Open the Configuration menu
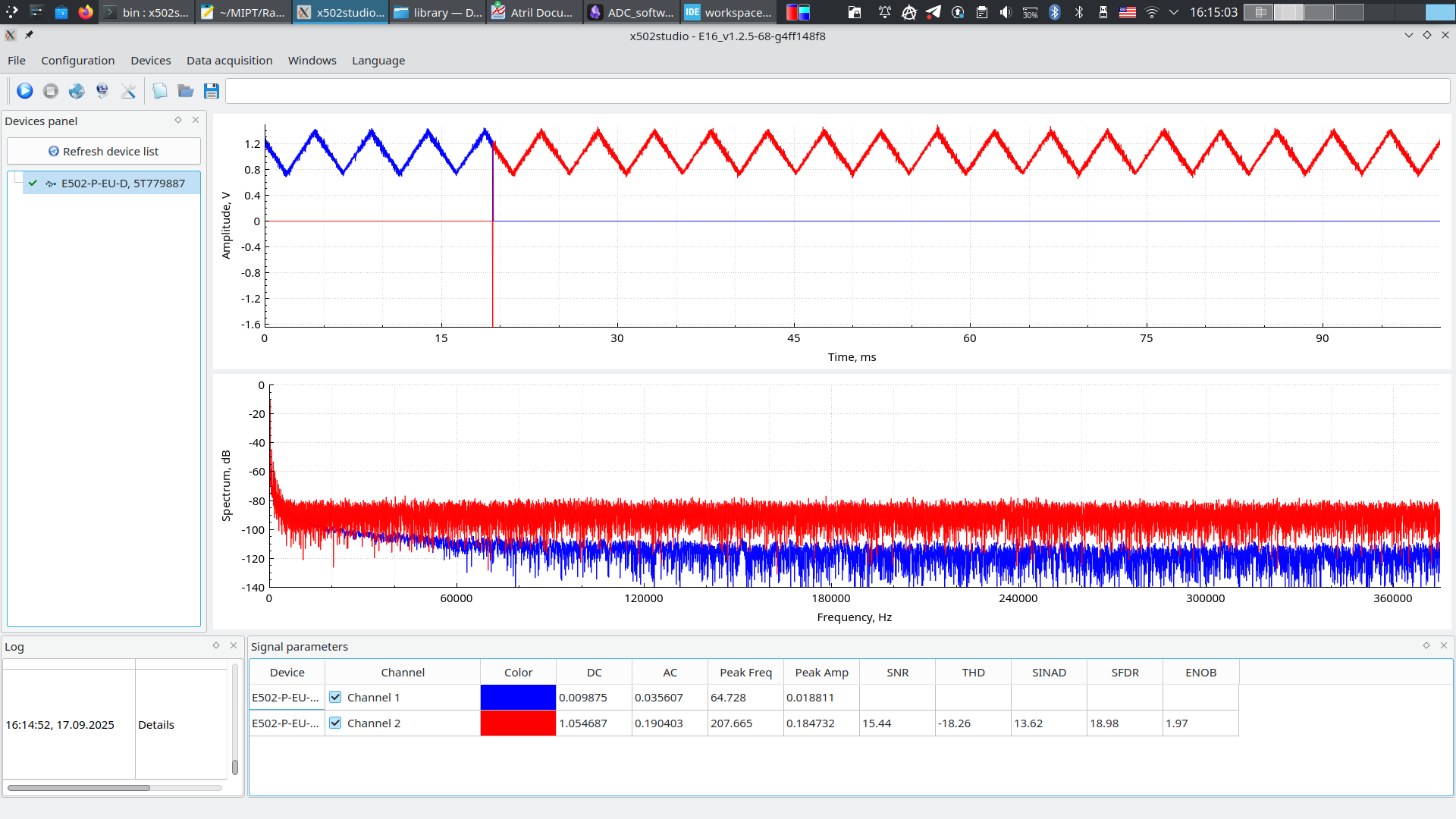The width and height of the screenshot is (1456, 819). [77, 61]
